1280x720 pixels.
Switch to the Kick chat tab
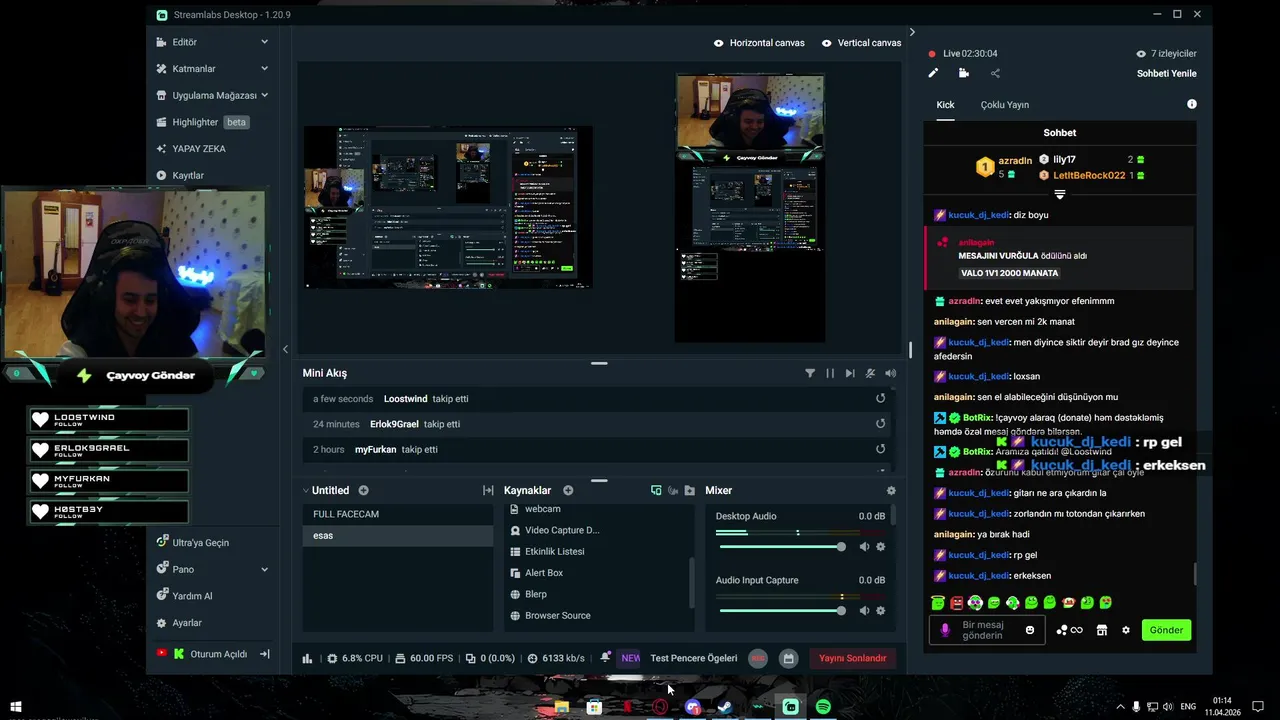pyautogui.click(x=945, y=105)
